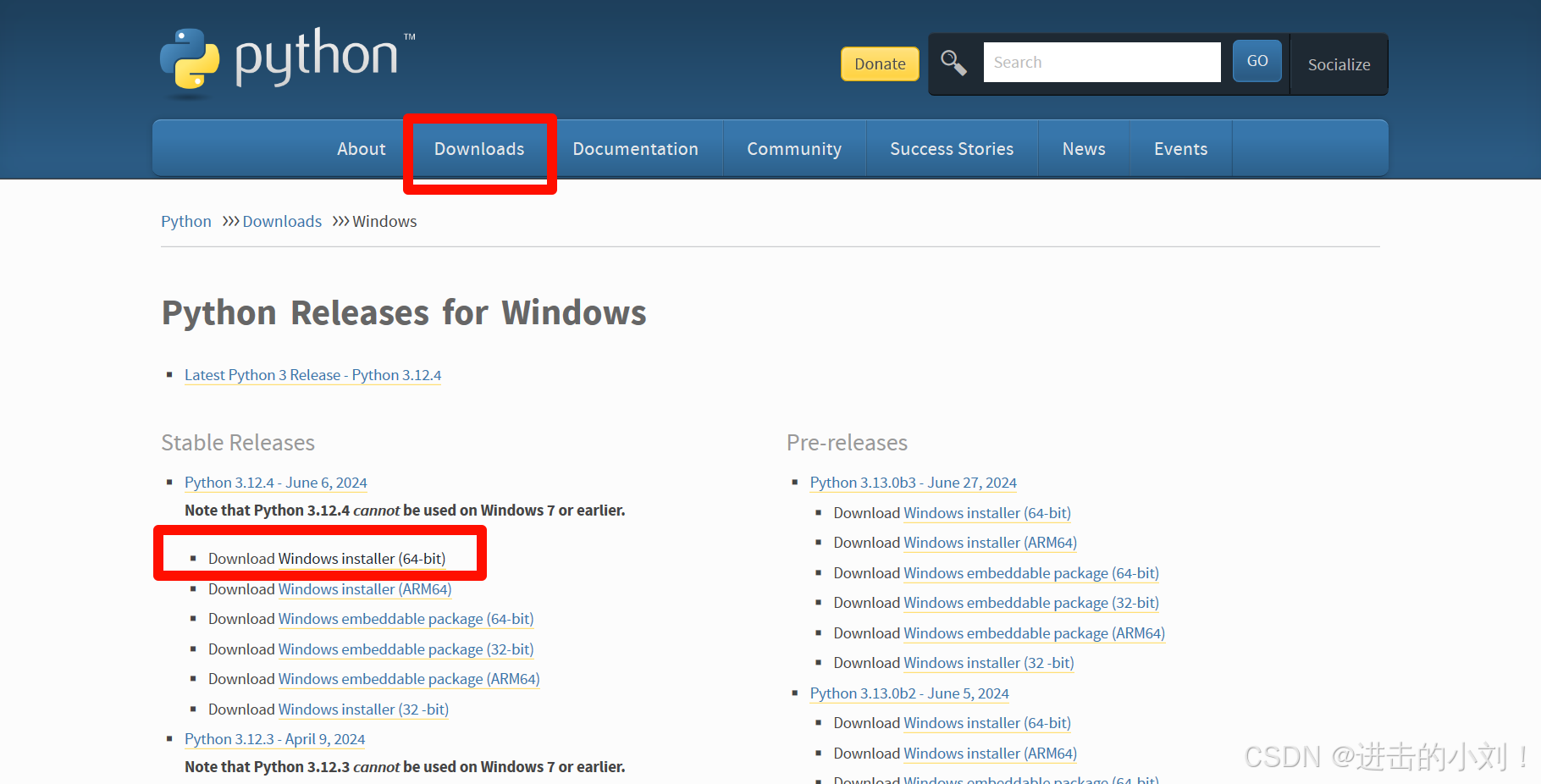Download 3.13.0b3 Windows embeddable package (64-bit)
The width and height of the screenshot is (1541, 784).
click(1031, 573)
